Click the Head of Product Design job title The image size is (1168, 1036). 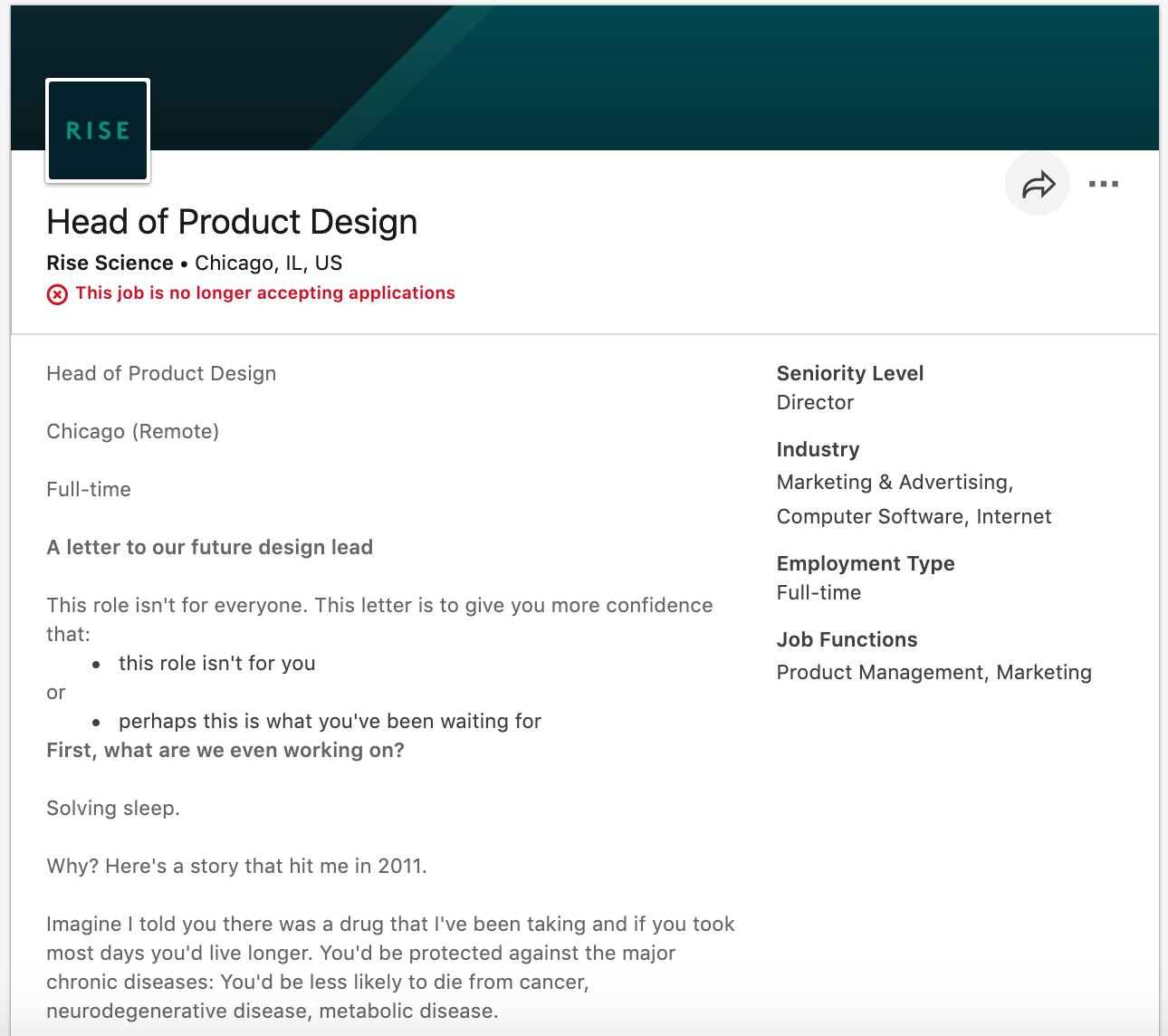click(232, 221)
